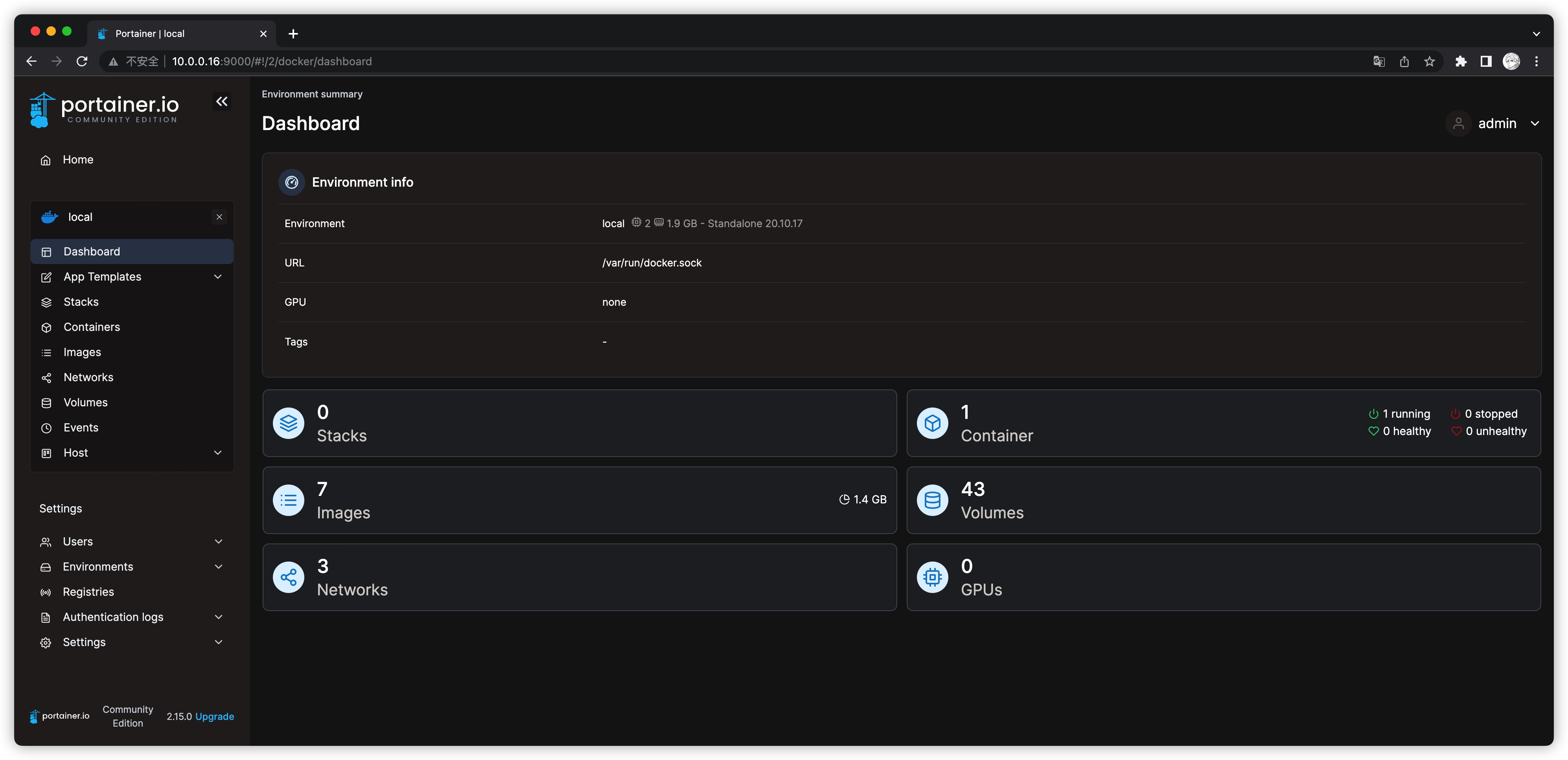Click the Upgrade link at bottom
The image size is (1568, 760).
pyautogui.click(x=213, y=716)
